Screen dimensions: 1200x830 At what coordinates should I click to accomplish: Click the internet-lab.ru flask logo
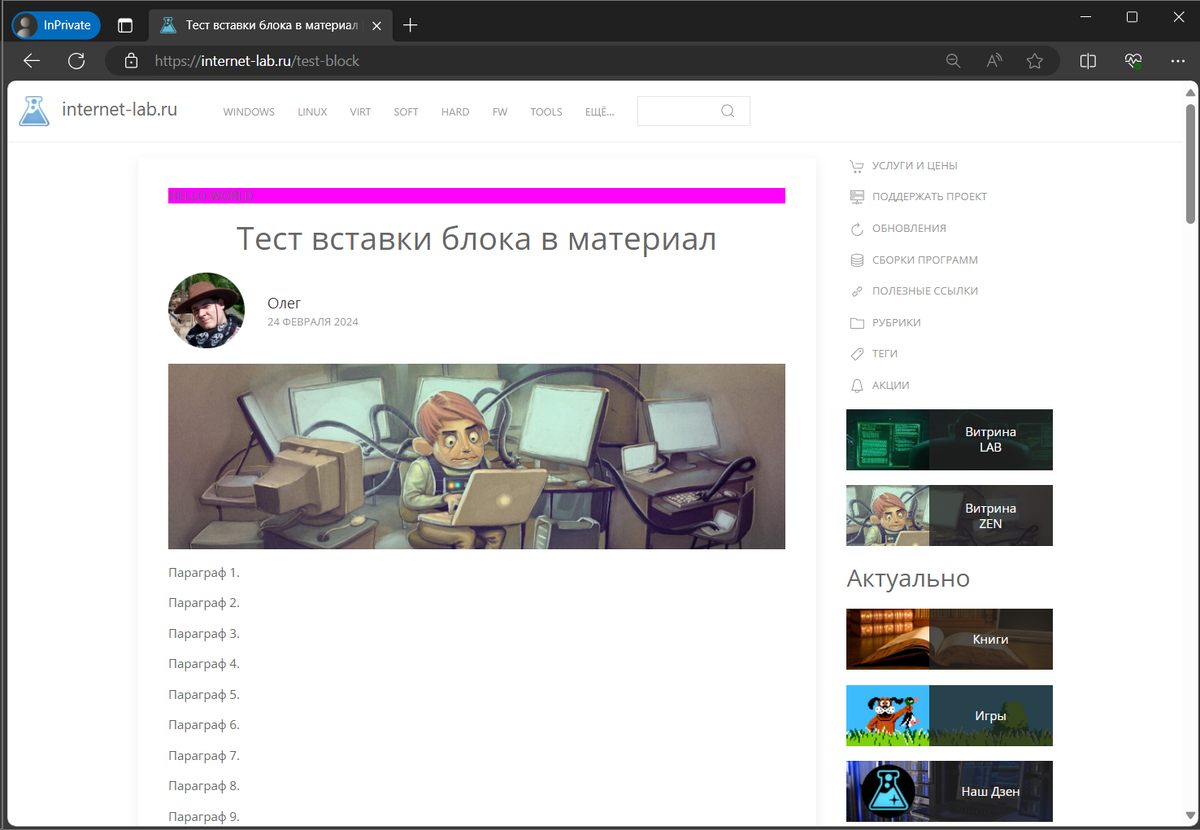pos(34,111)
